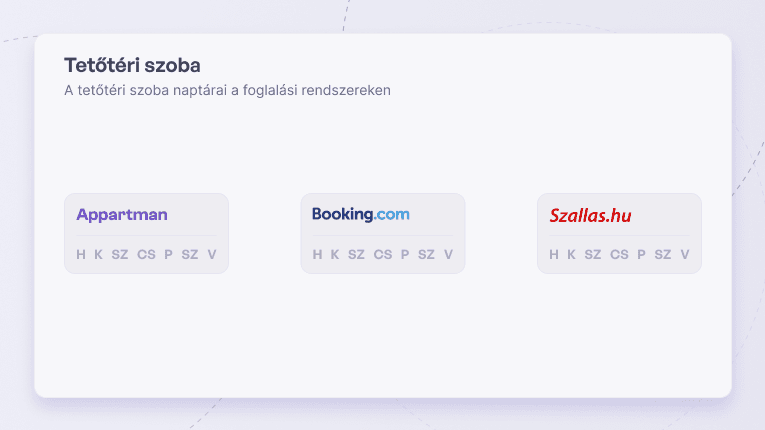Select V day in Szallas.hu card
The width and height of the screenshot is (765, 430).
pos(685,255)
